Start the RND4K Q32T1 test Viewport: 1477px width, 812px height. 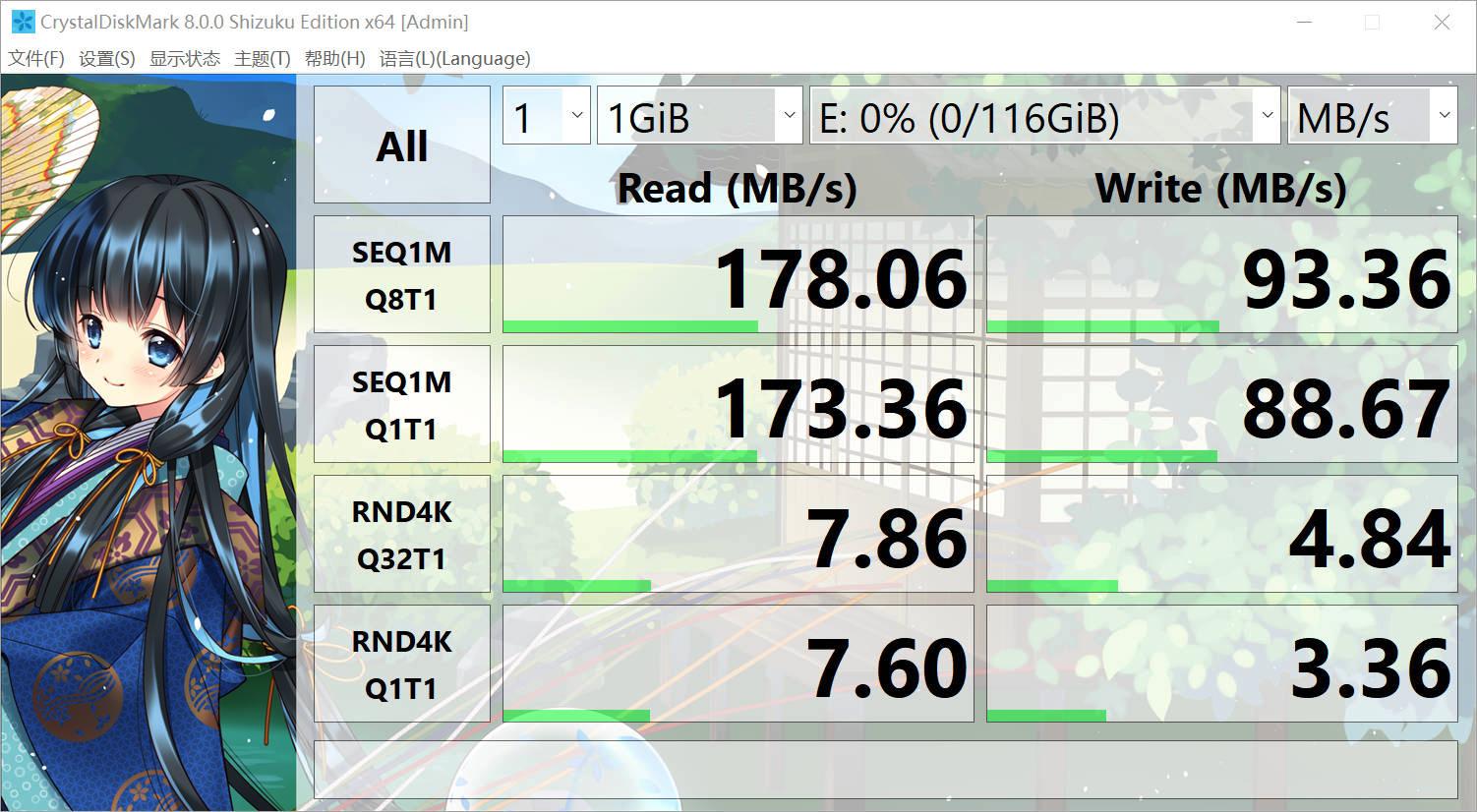click(401, 533)
